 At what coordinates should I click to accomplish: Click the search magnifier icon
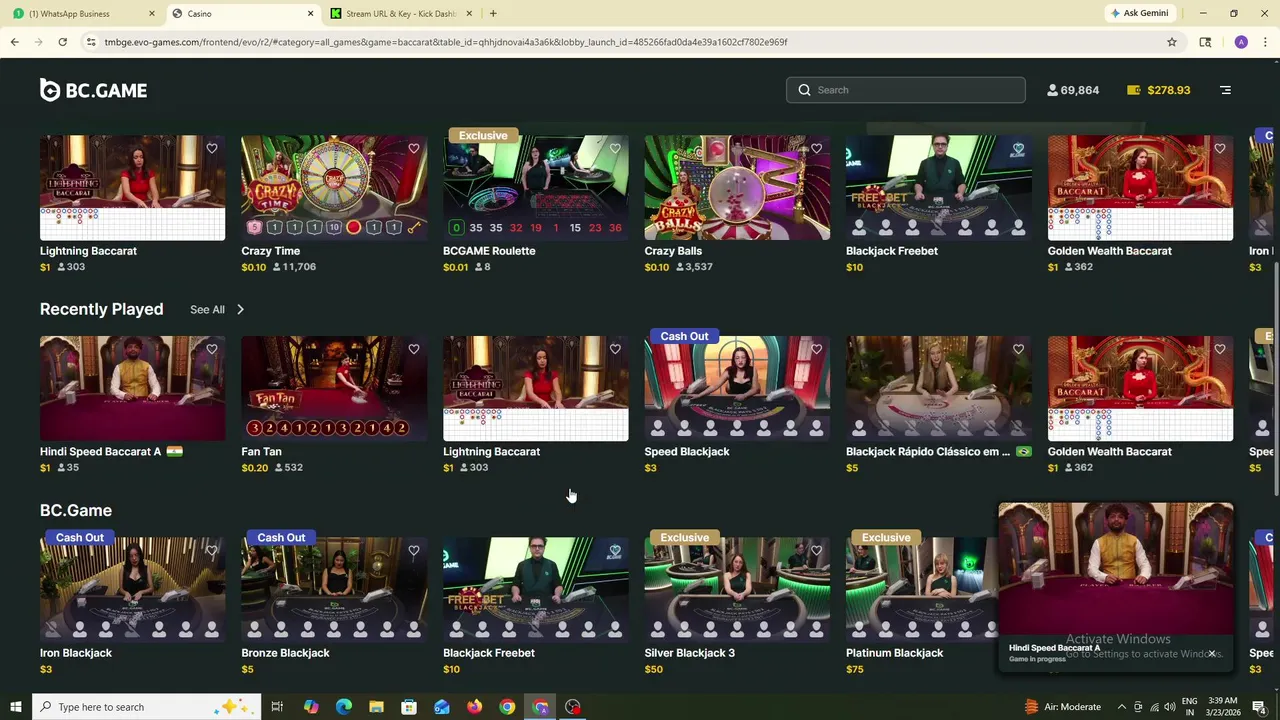point(804,90)
